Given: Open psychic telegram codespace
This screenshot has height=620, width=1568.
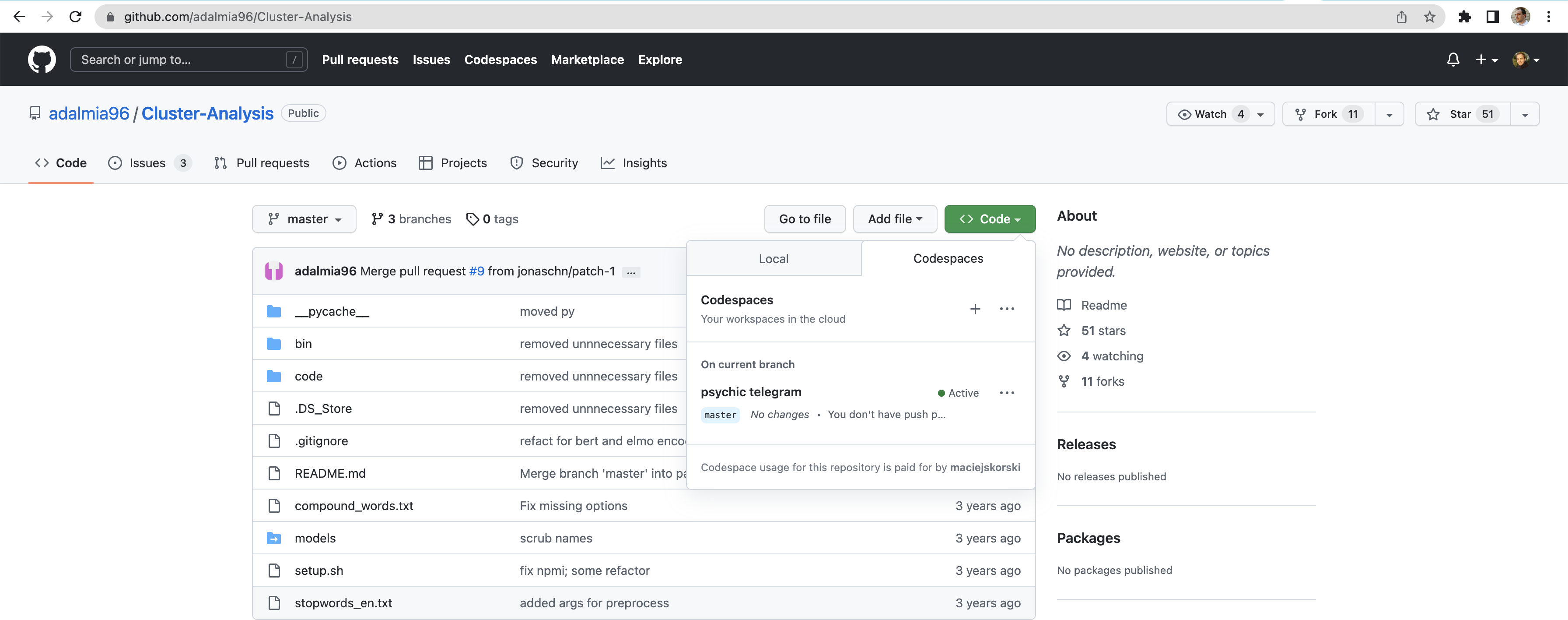Looking at the screenshot, I should point(751,391).
